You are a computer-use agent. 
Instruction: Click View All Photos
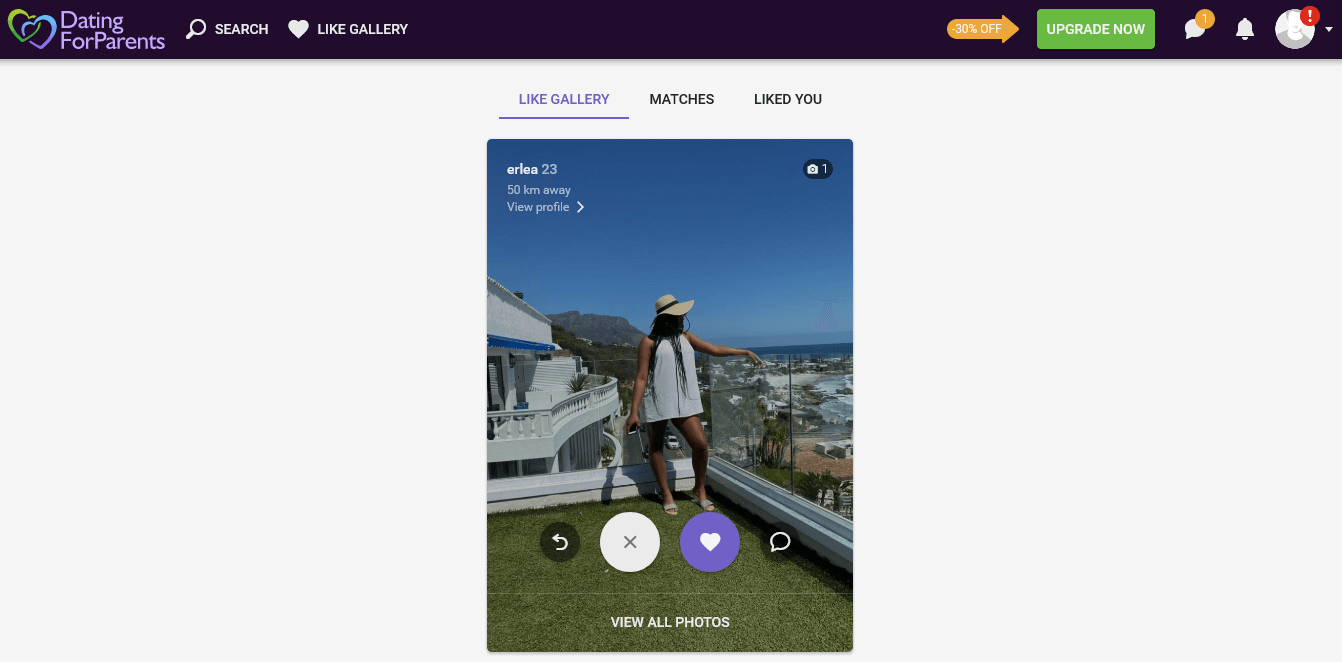[670, 622]
